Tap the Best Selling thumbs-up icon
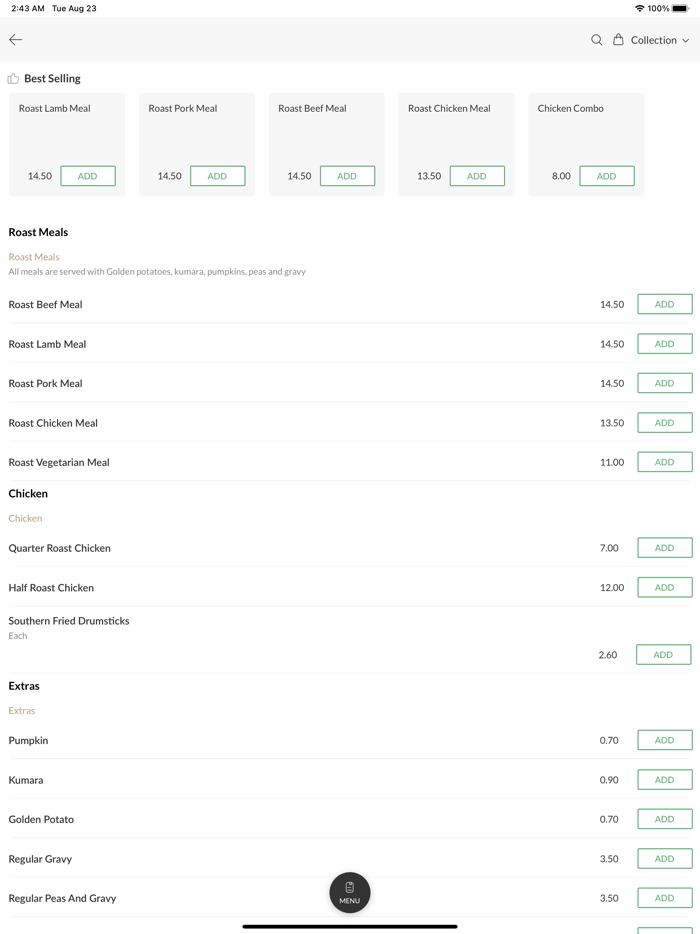This screenshot has height=934, width=700. (x=13, y=79)
